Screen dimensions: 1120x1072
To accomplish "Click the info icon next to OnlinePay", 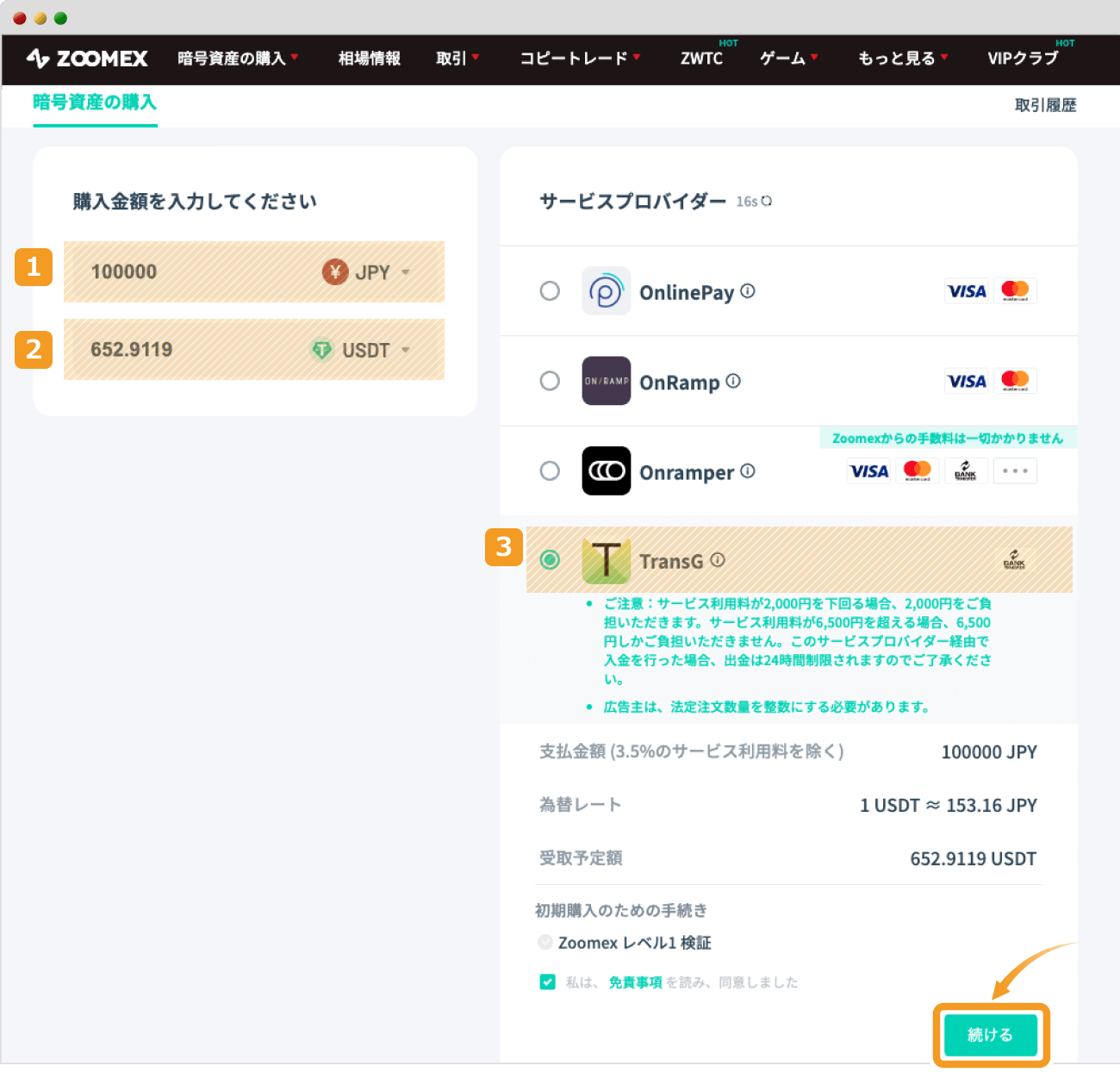I will pos(748,291).
